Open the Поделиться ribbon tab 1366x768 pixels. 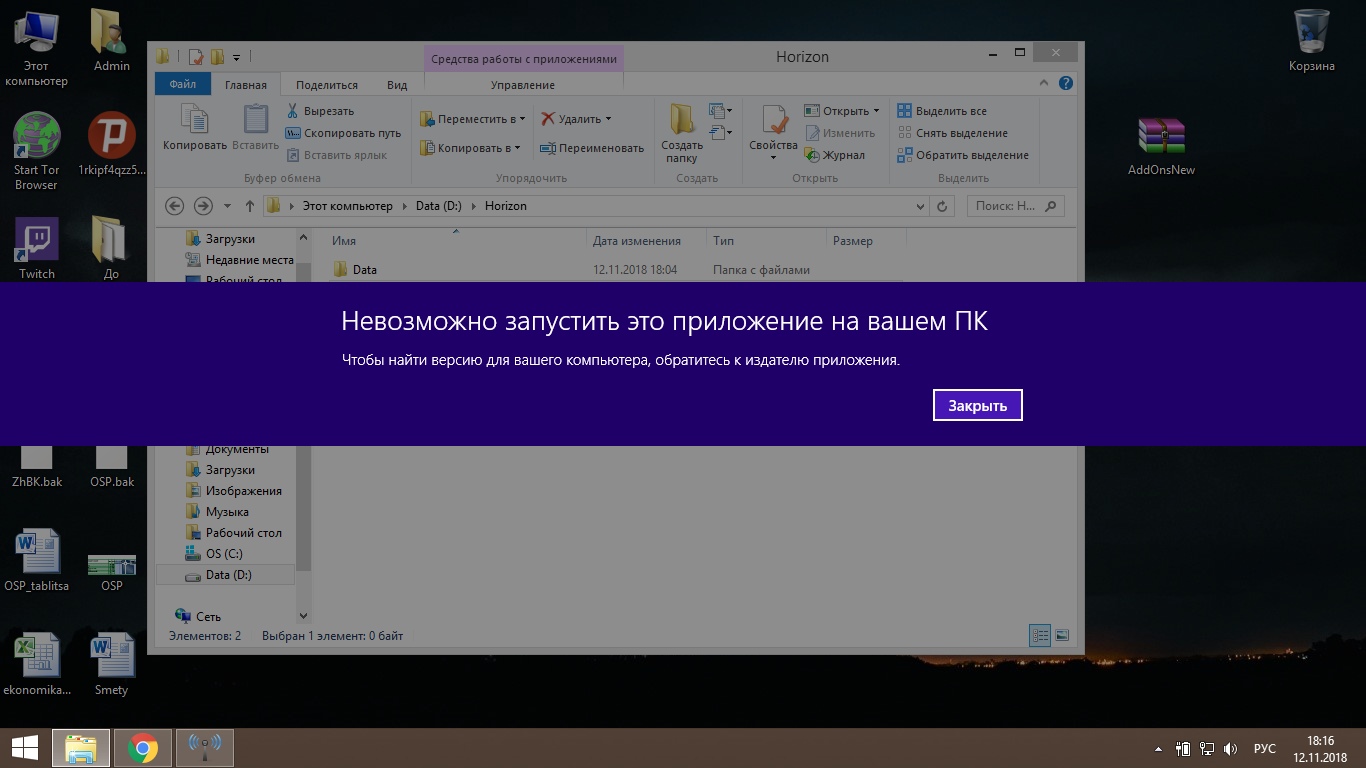coord(326,85)
